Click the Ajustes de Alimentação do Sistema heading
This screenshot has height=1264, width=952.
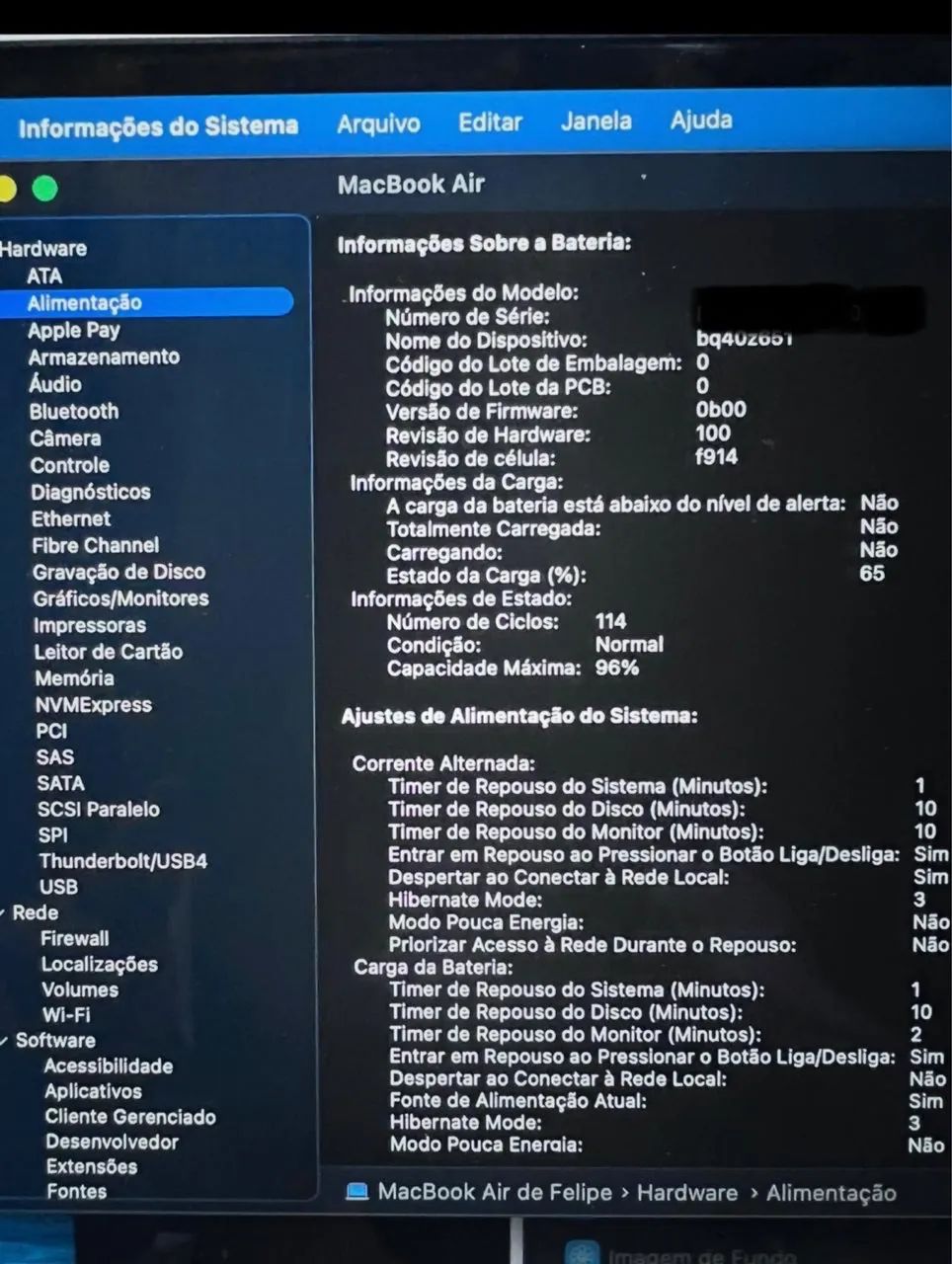click(x=519, y=716)
